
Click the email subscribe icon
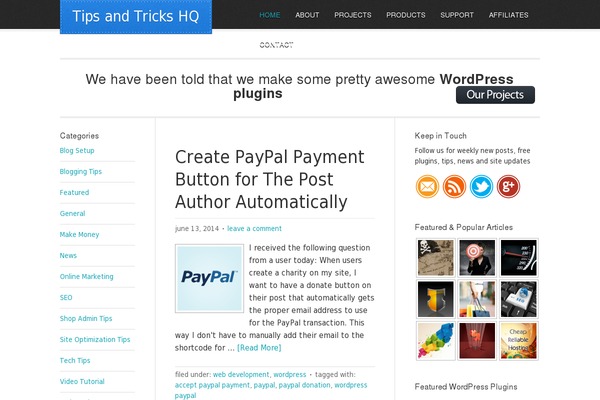[x=427, y=186]
